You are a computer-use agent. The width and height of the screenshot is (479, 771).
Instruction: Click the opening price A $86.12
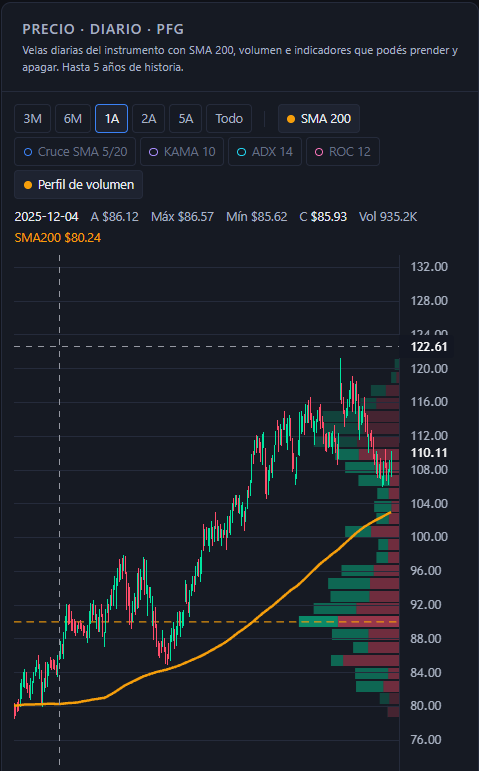(115, 217)
